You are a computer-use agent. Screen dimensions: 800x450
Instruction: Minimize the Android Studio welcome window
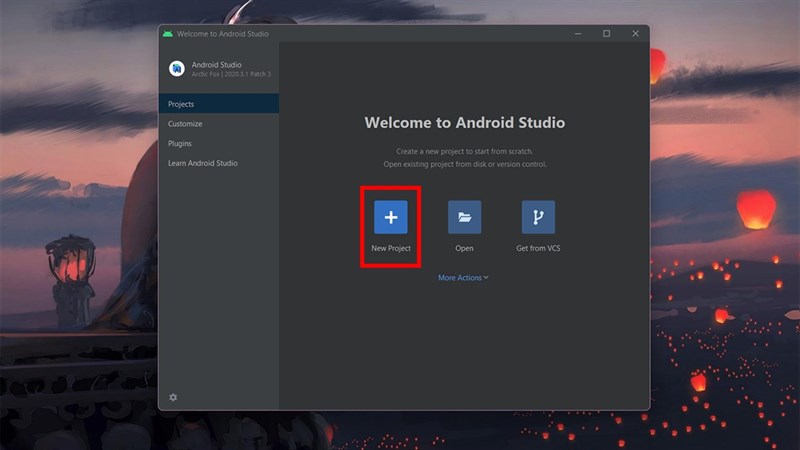coord(577,34)
